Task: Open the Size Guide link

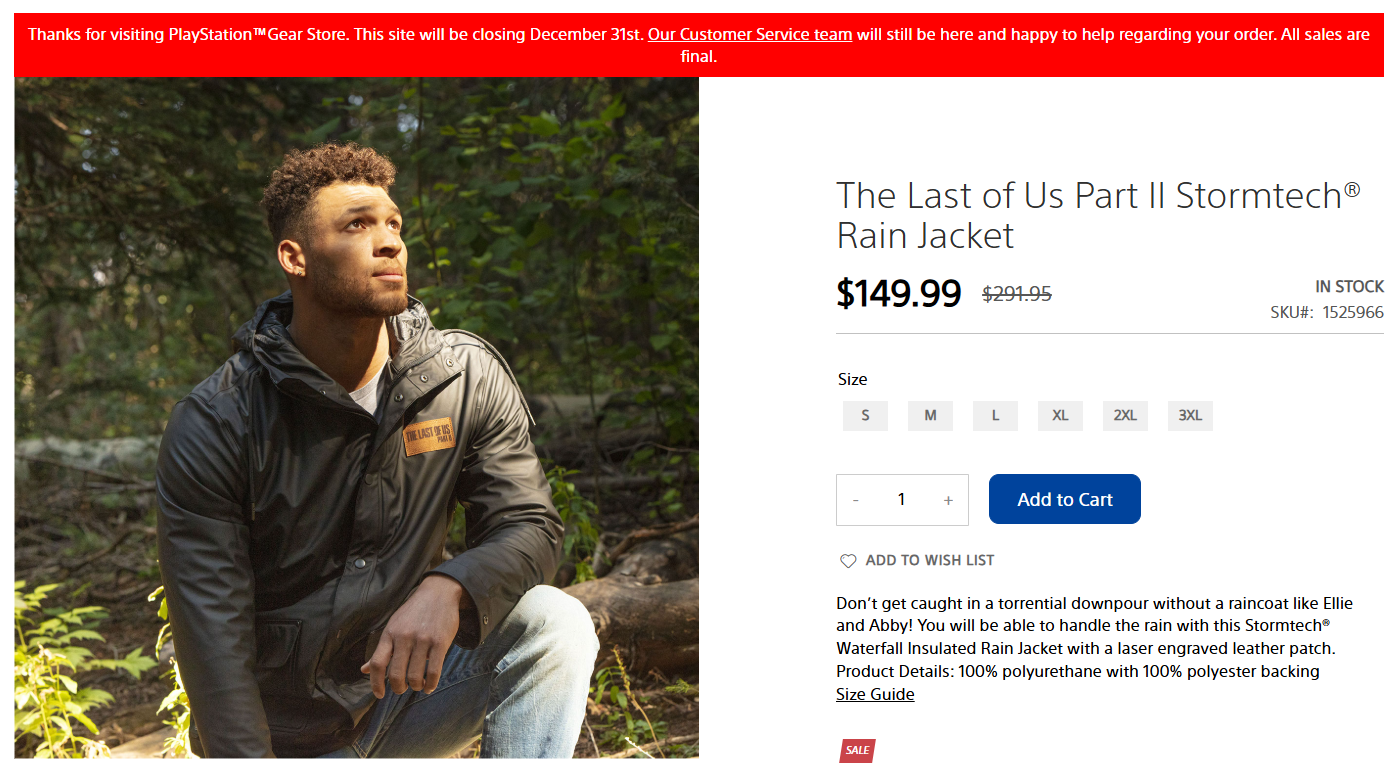Action: click(x=875, y=695)
